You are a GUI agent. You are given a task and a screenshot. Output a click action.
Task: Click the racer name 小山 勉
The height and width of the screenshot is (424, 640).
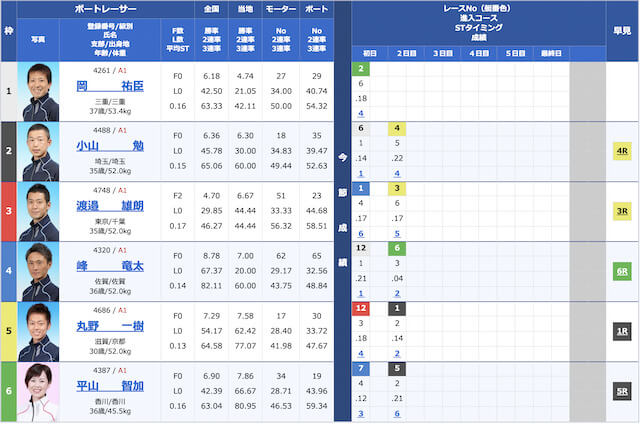click(109, 146)
